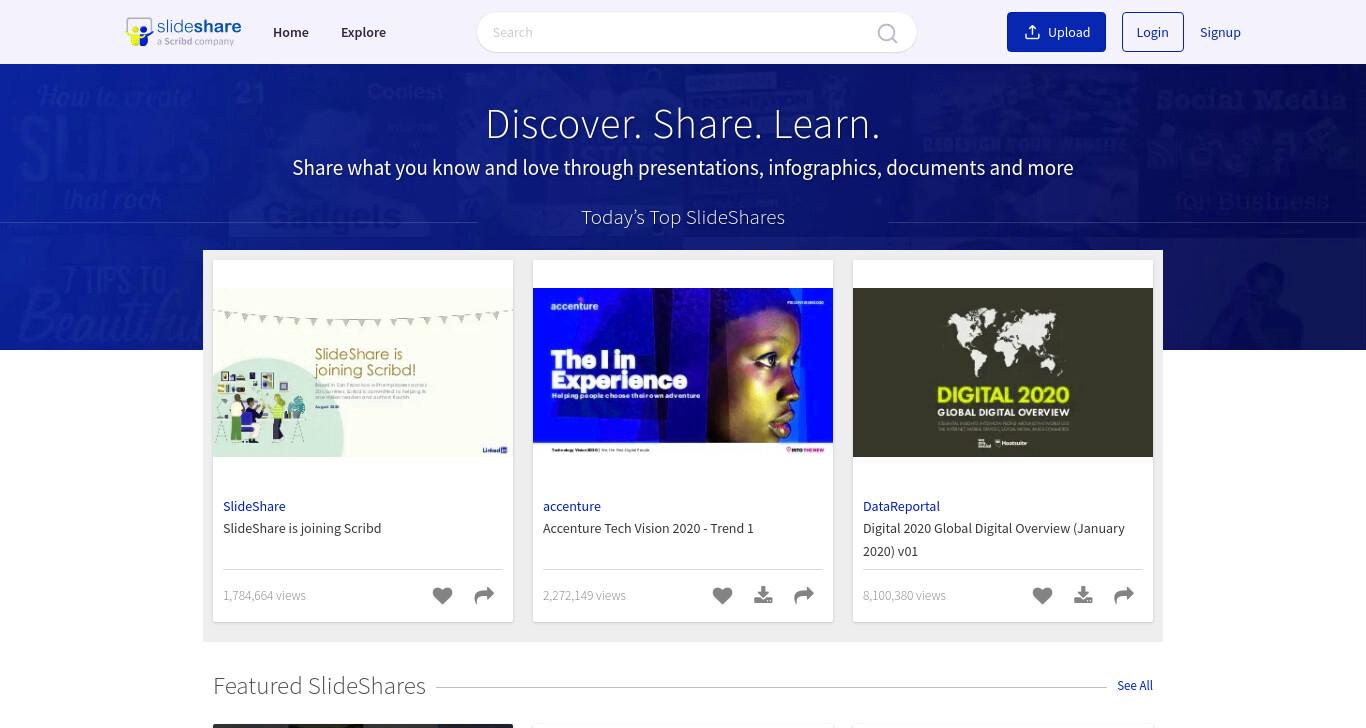The image size is (1366, 728).
Task: Open the Digital 2020 world map thumbnail
Action: pos(1003,372)
